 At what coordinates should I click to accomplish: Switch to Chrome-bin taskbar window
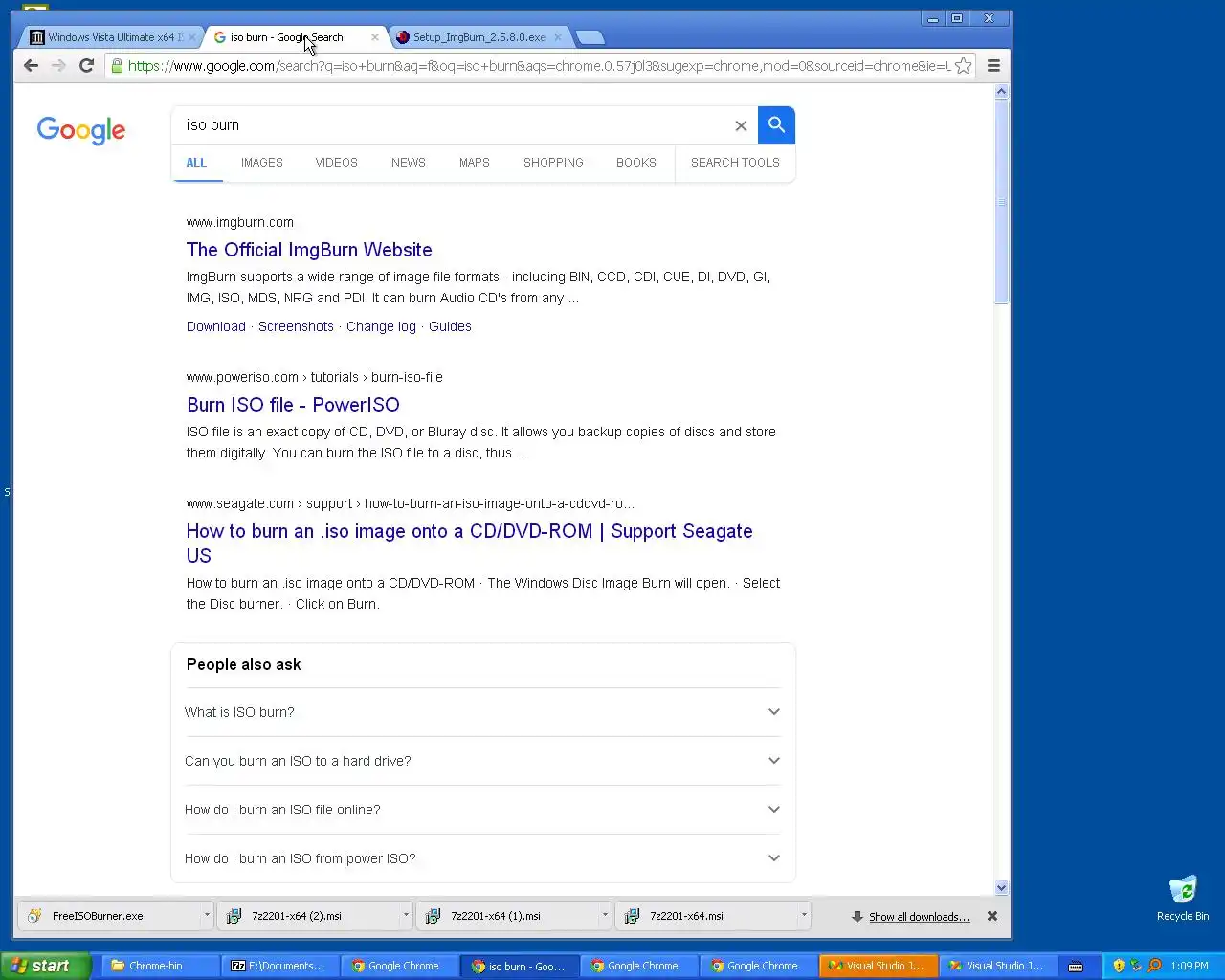(x=159, y=966)
